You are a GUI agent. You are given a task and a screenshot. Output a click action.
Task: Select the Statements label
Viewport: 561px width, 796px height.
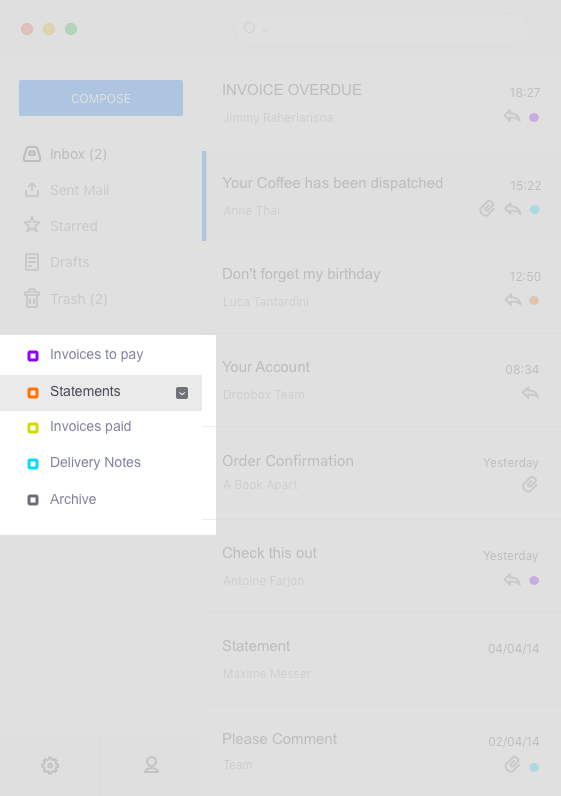(x=101, y=392)
